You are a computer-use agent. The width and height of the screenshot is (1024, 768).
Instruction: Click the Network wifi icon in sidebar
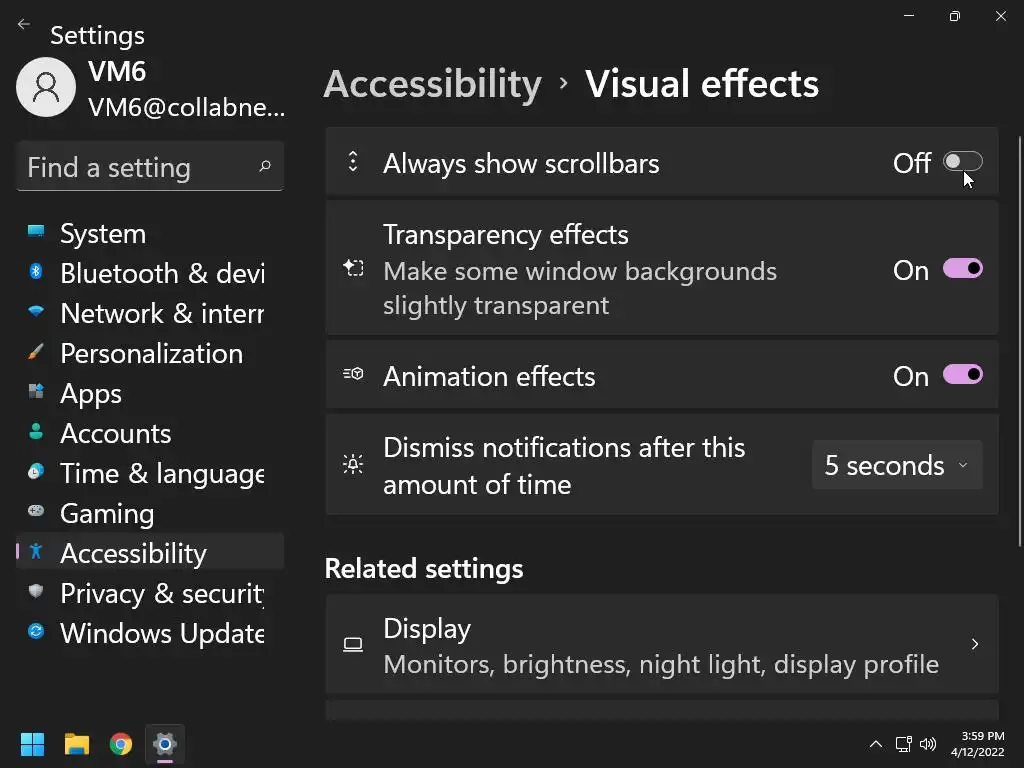point(36,312)
